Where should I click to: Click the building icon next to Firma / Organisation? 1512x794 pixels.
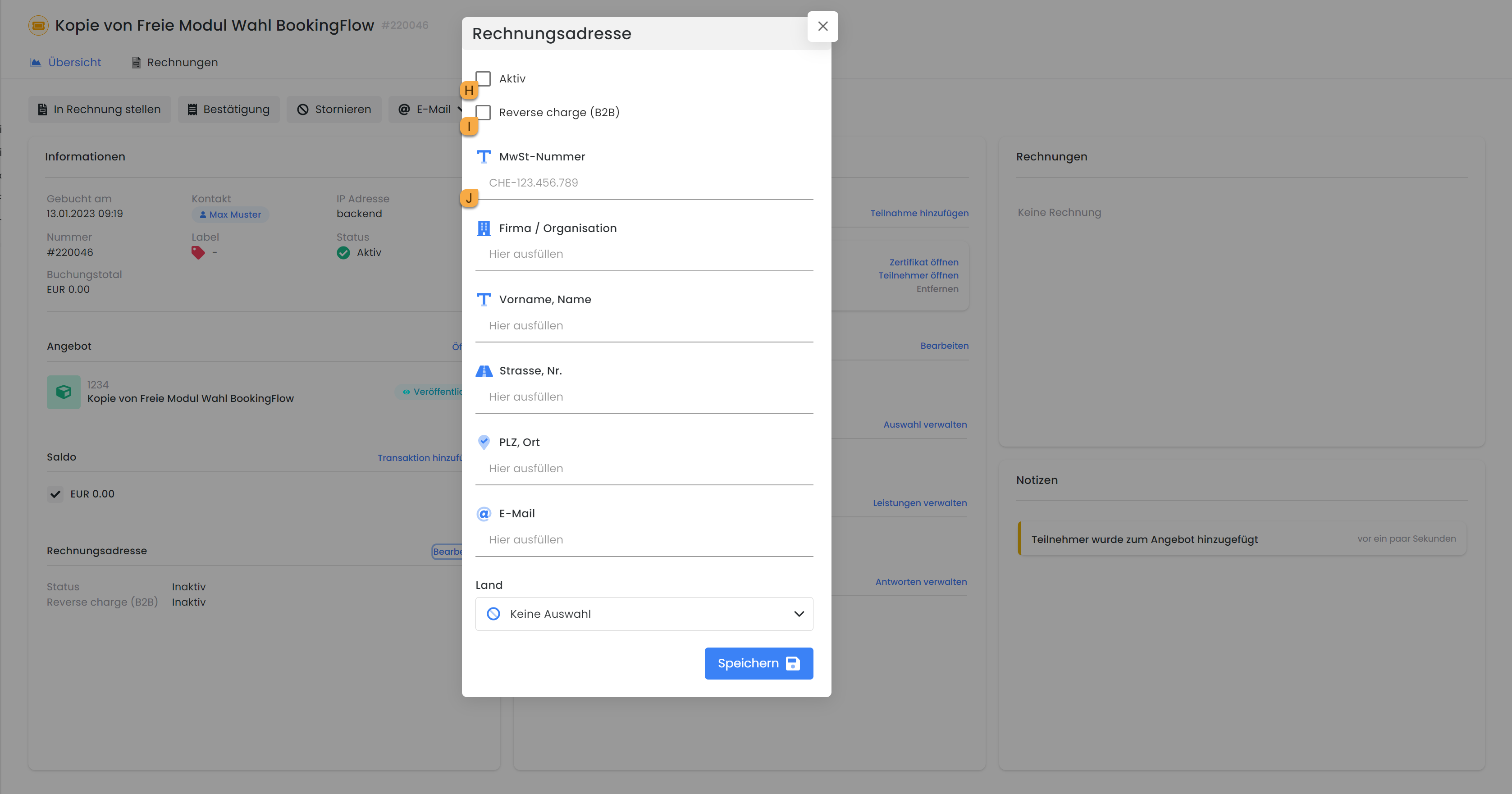click(484, 228)
